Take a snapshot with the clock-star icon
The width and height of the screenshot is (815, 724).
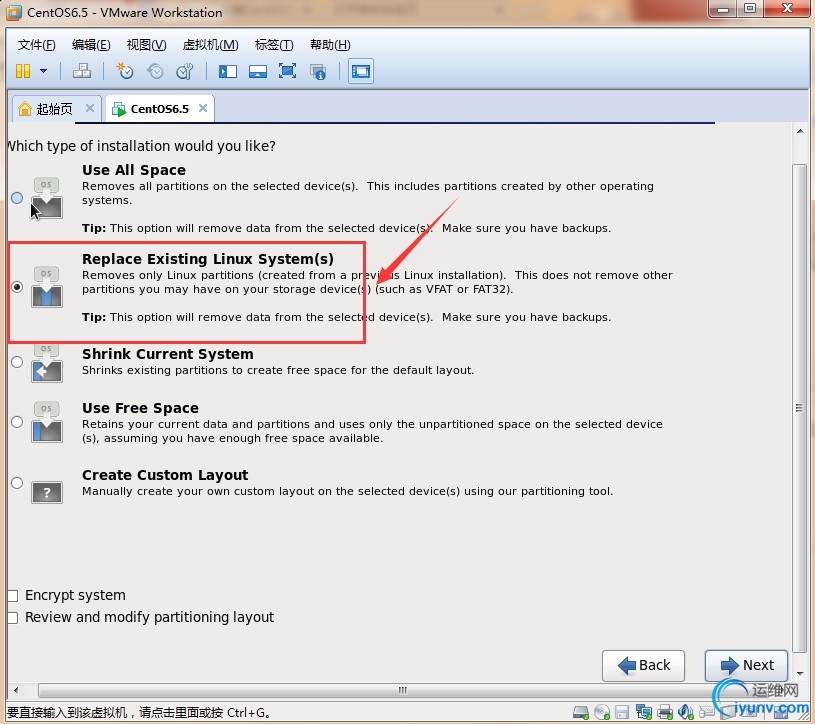coord(124,71)
